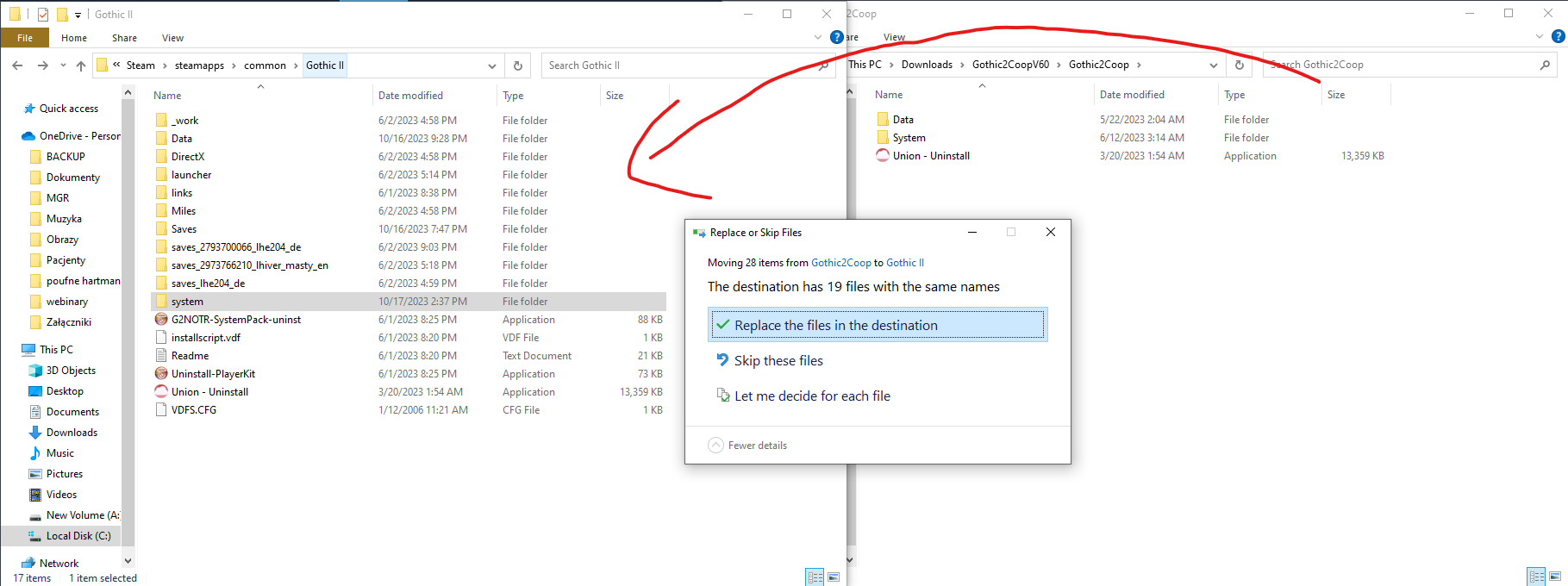Open the Pacjenty folder in navigation pane
The image size is (1568, 586).
(x=66, y=260)
